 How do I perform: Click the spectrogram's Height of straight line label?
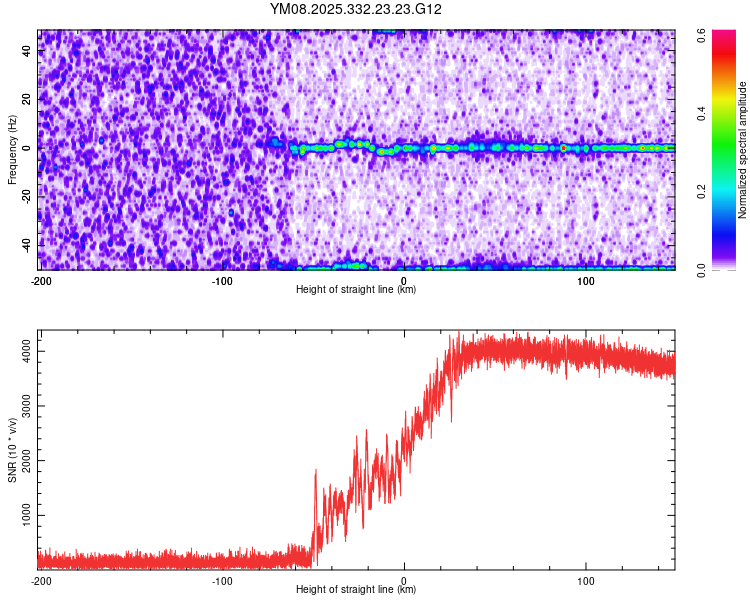pos(356,289)
